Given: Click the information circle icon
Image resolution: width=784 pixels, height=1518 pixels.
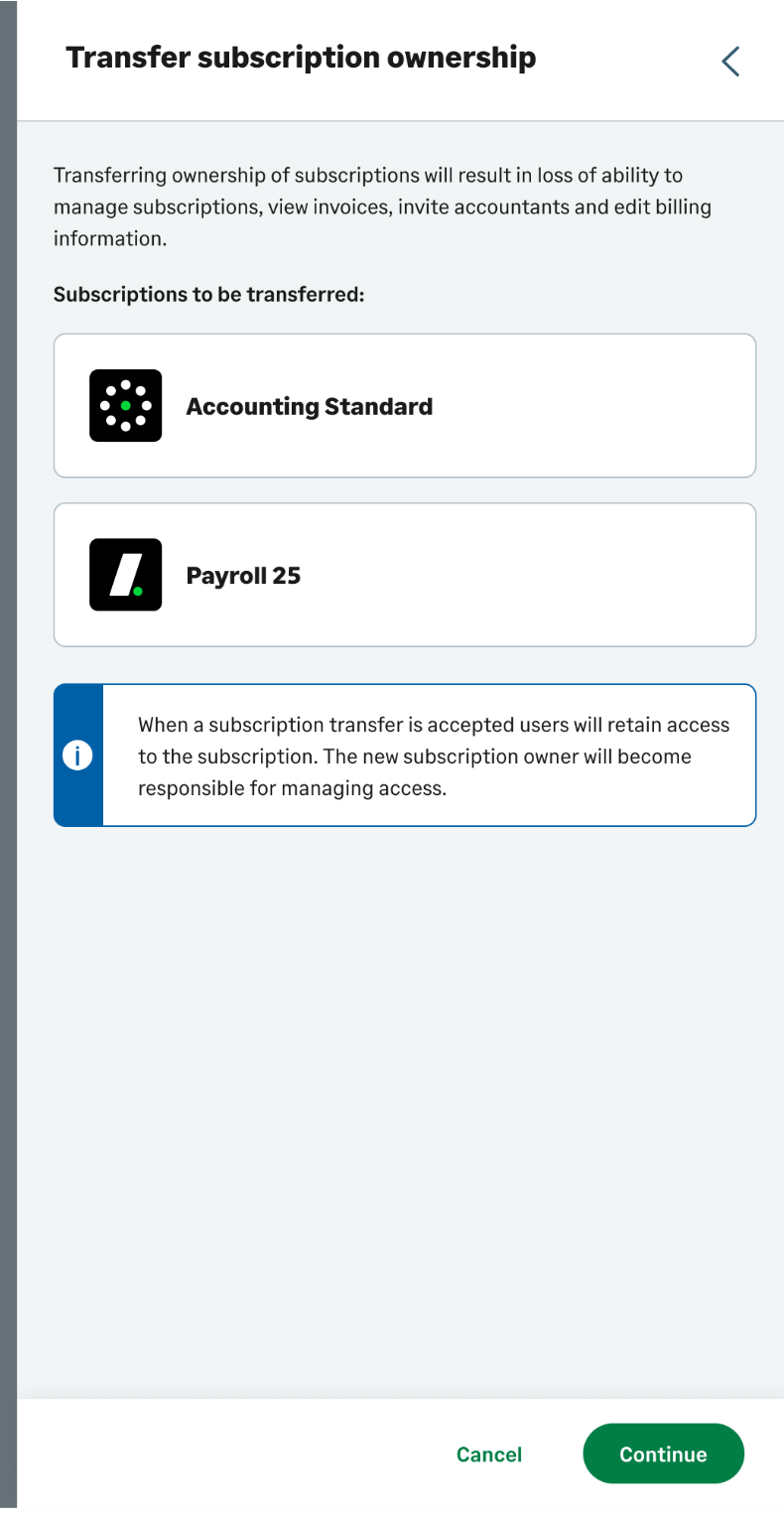Looking at the screenshot, I should (x=77, y=756).
